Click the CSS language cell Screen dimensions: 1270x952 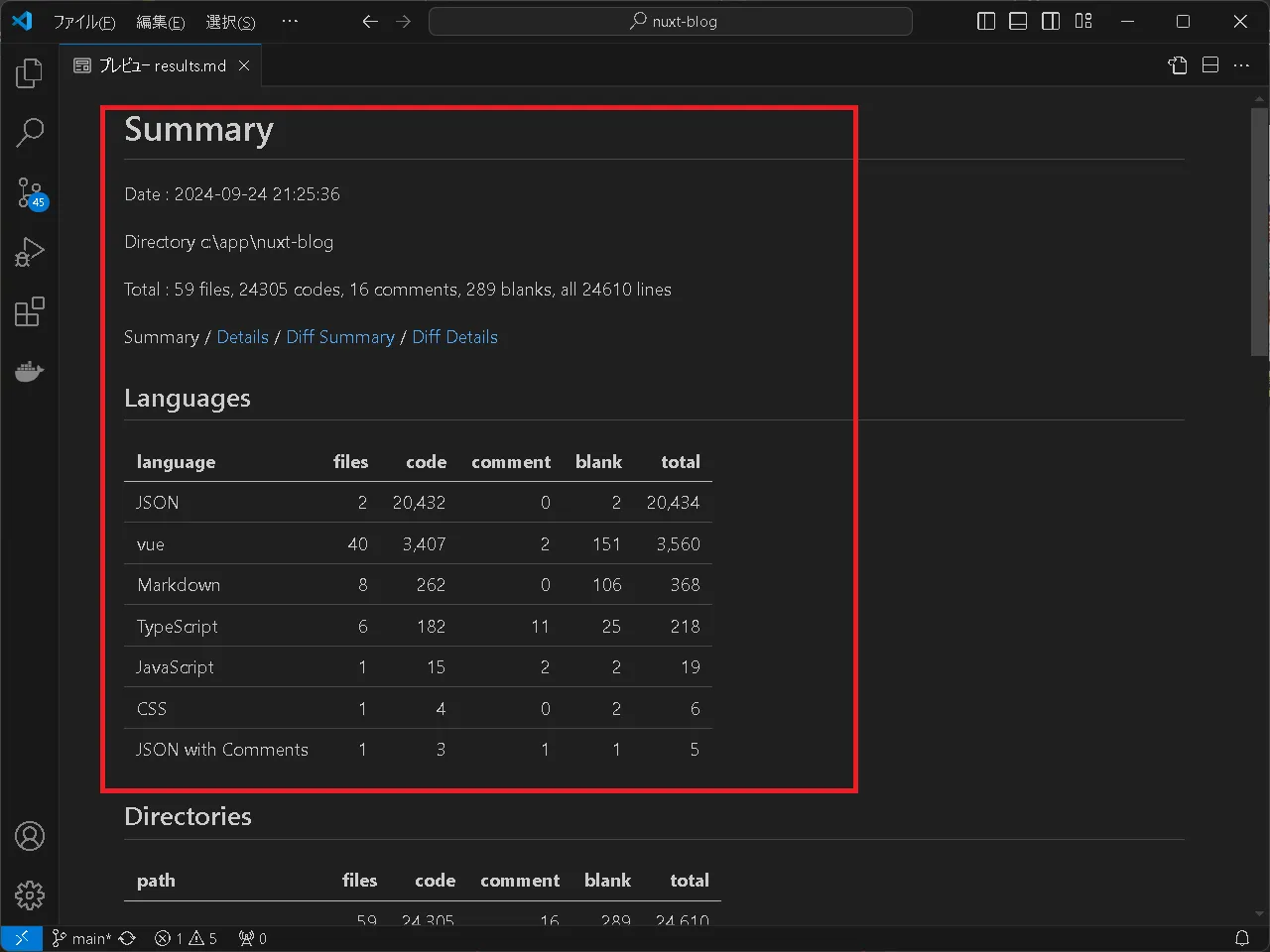point(152,709)
